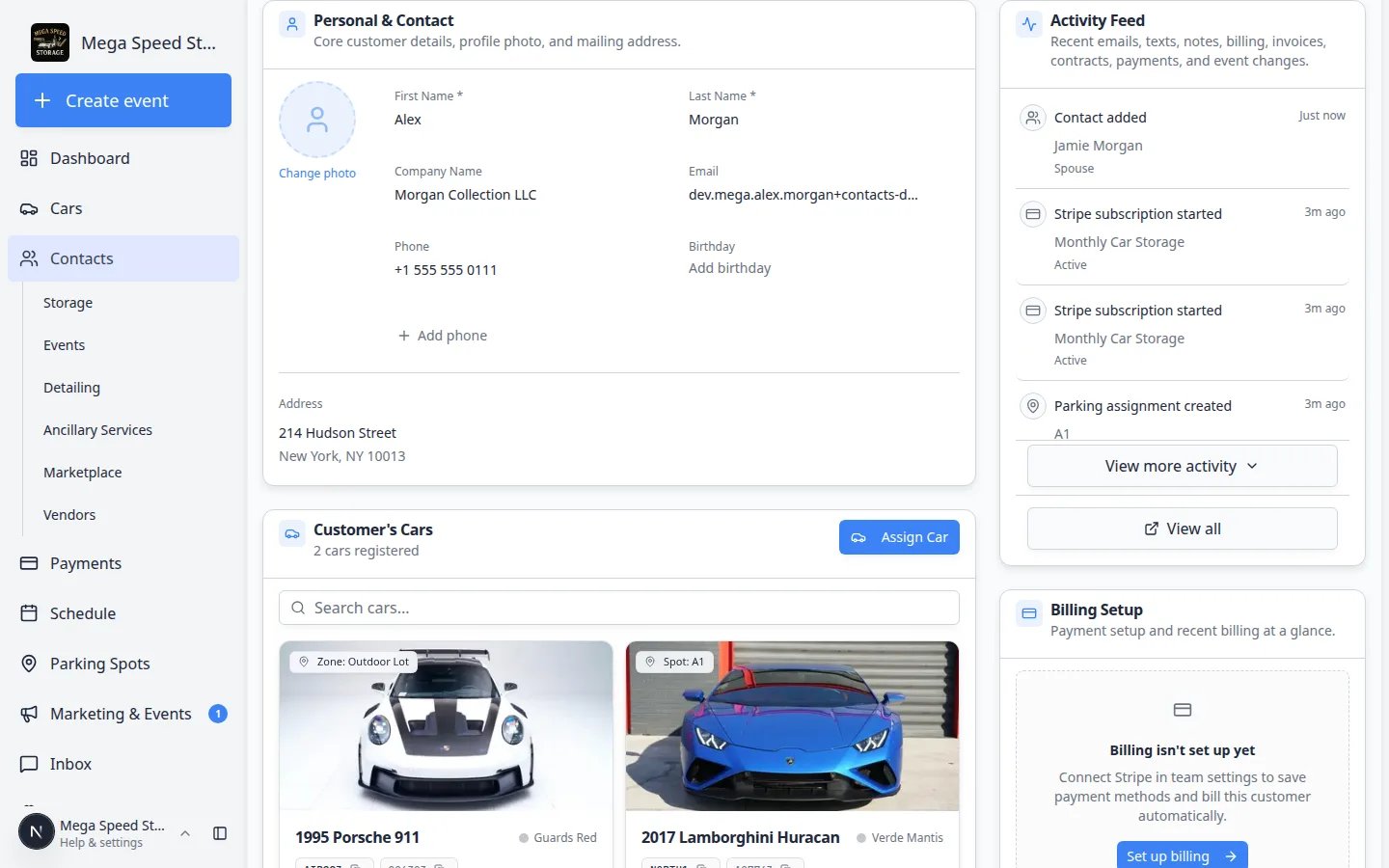Viewport: 1389px width, 868px height.
Task: Click the phone number +1 555 555 0111
Action: tap(446, 270)
